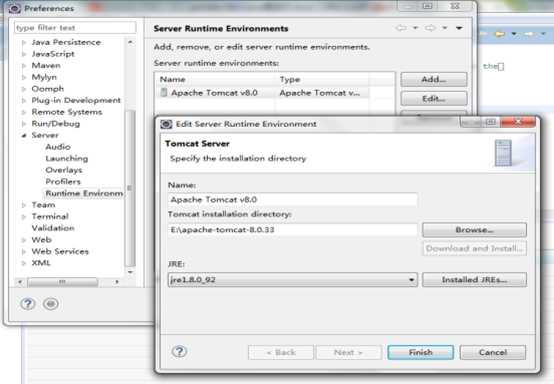Select Launching under Server preferences
The width and height of the screenshot is (554, 384).
[67, 158]
